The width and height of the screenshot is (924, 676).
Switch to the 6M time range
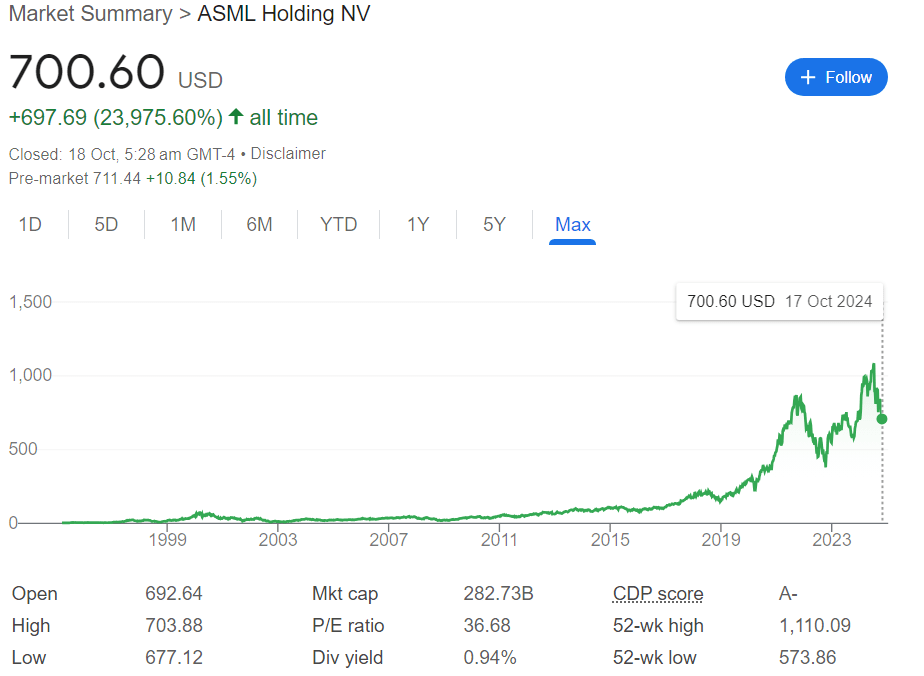point(259,224)
